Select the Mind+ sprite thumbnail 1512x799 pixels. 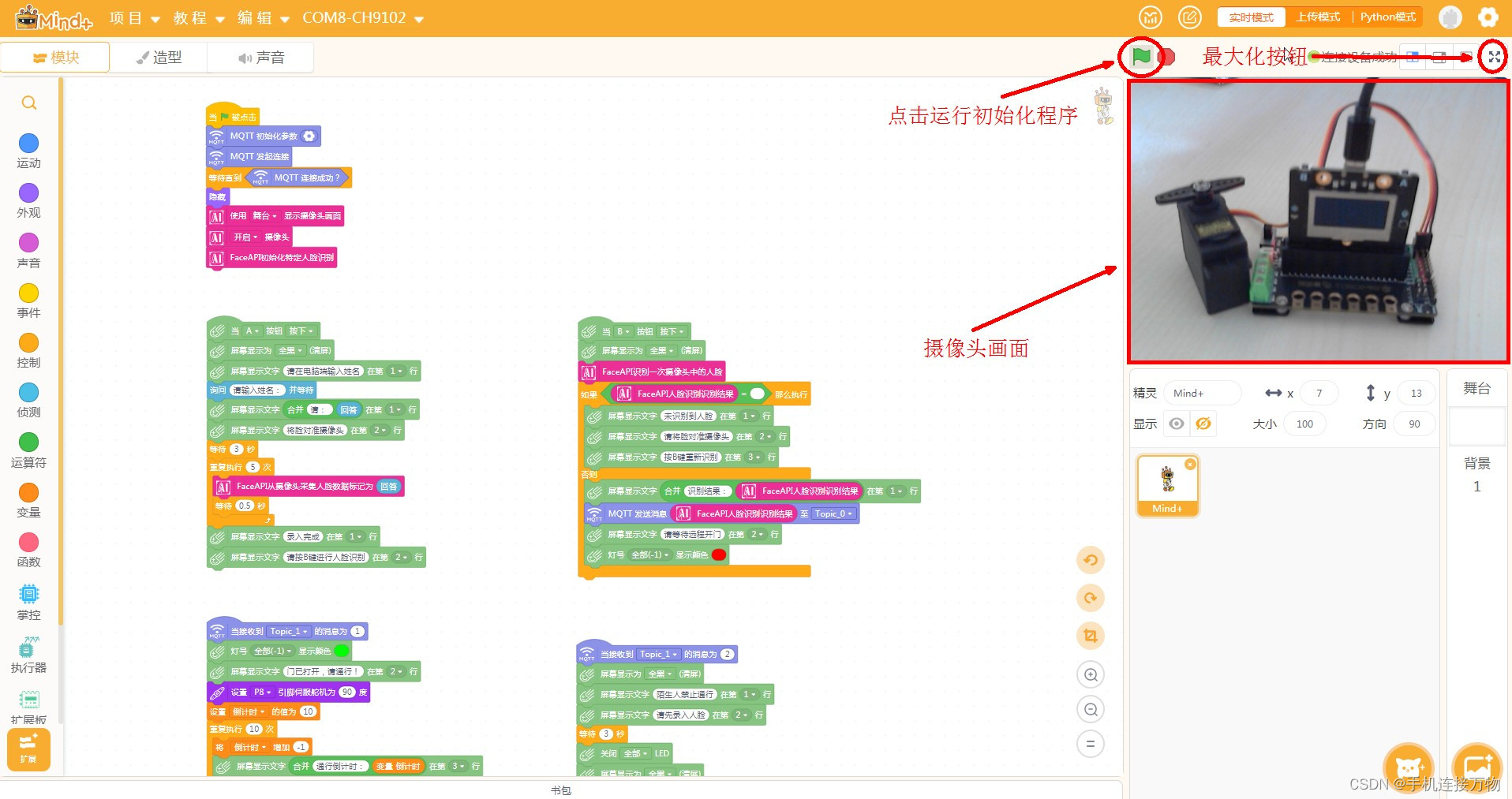1167,486
